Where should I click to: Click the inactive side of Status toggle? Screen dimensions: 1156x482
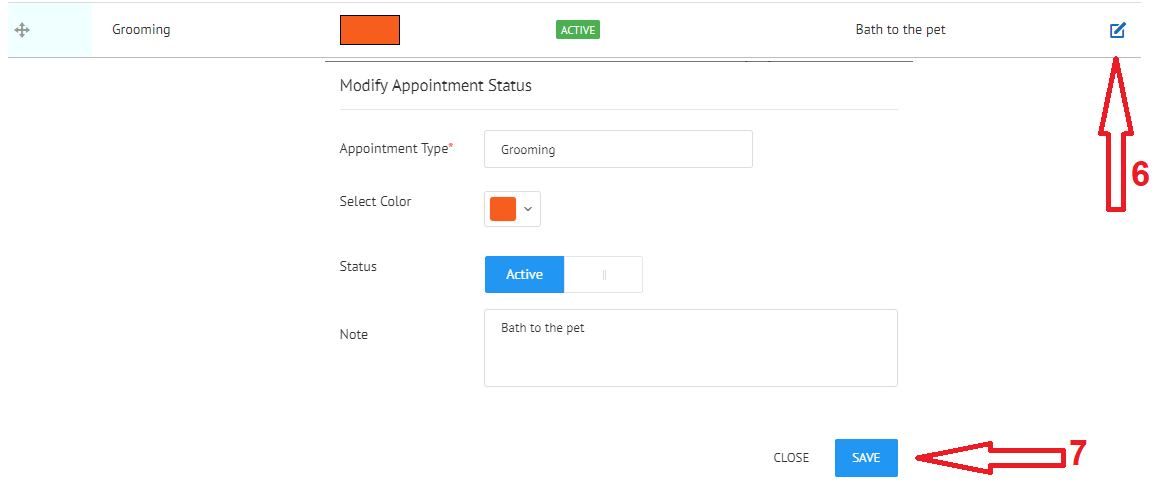[x=603, y=274]
